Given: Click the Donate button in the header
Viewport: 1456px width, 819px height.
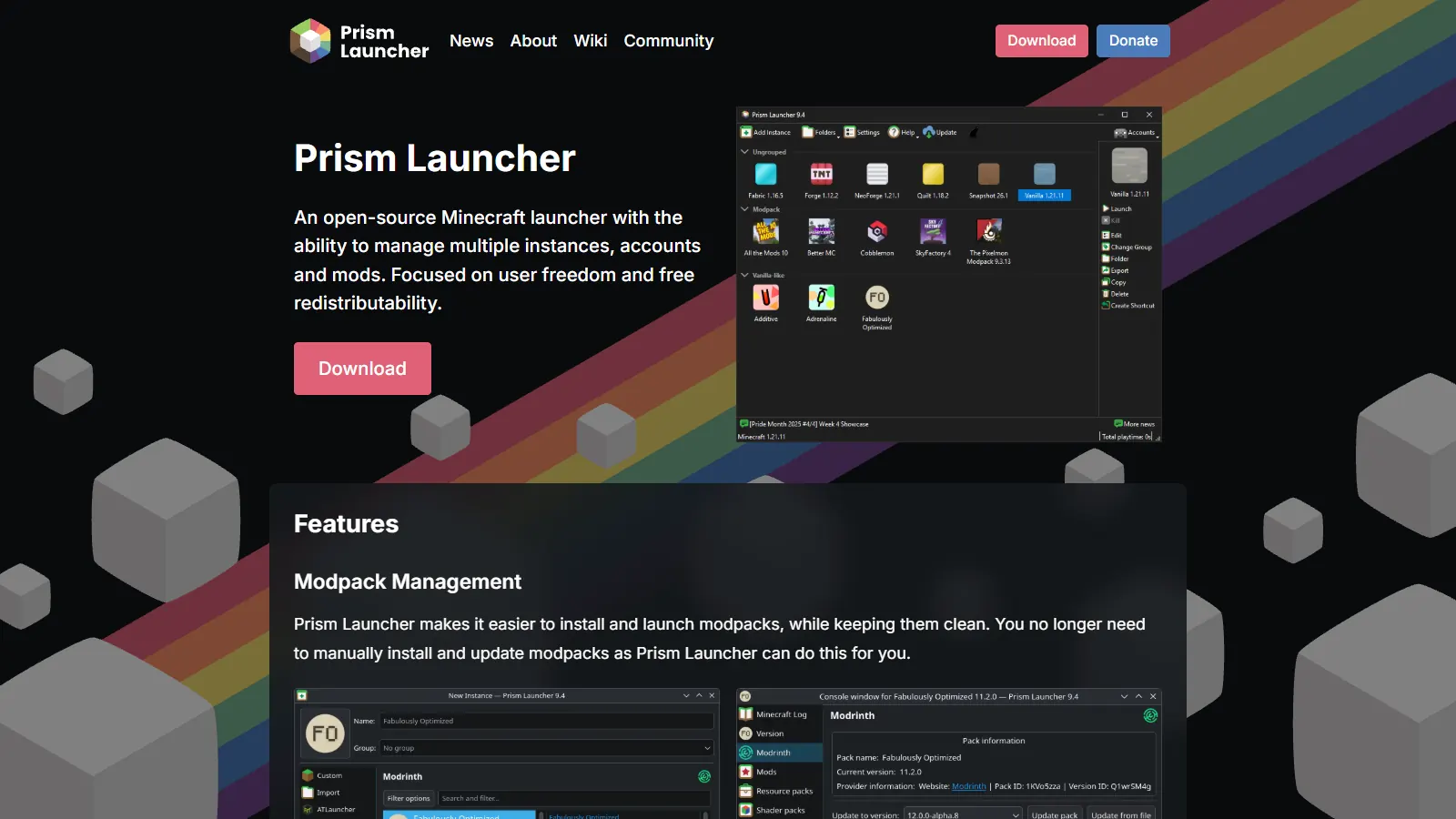Looking at the screenshot, I should coord(1133,41).
